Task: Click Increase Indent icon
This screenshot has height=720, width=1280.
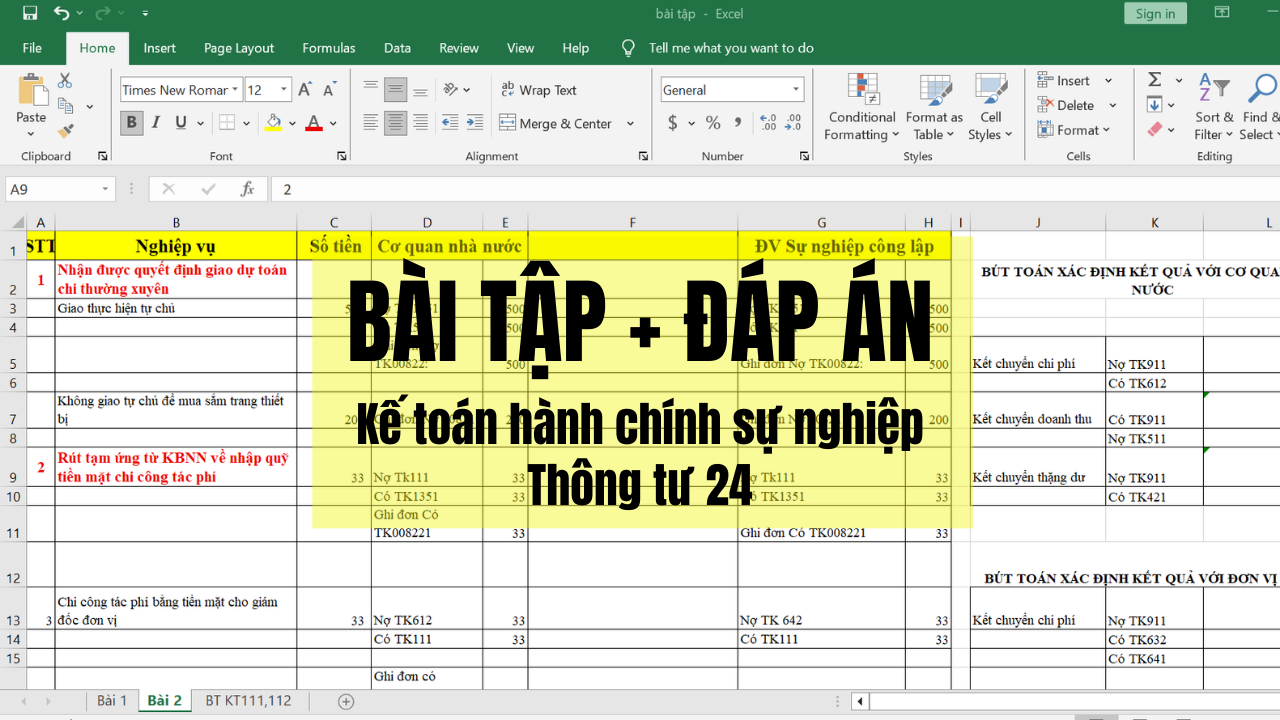Action: [x=474, y=123]
